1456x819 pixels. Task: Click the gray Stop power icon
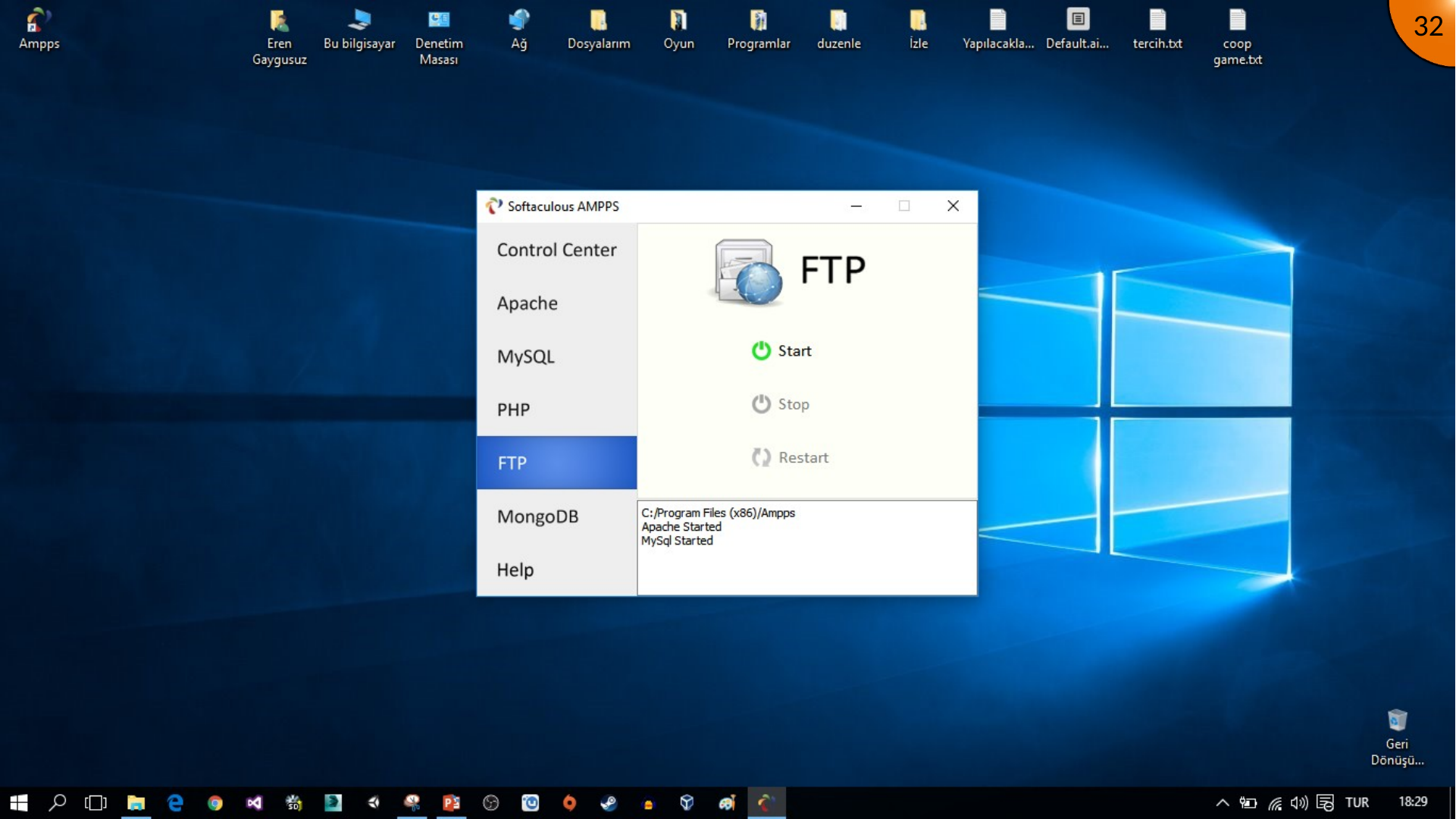(x=761, y=403)
